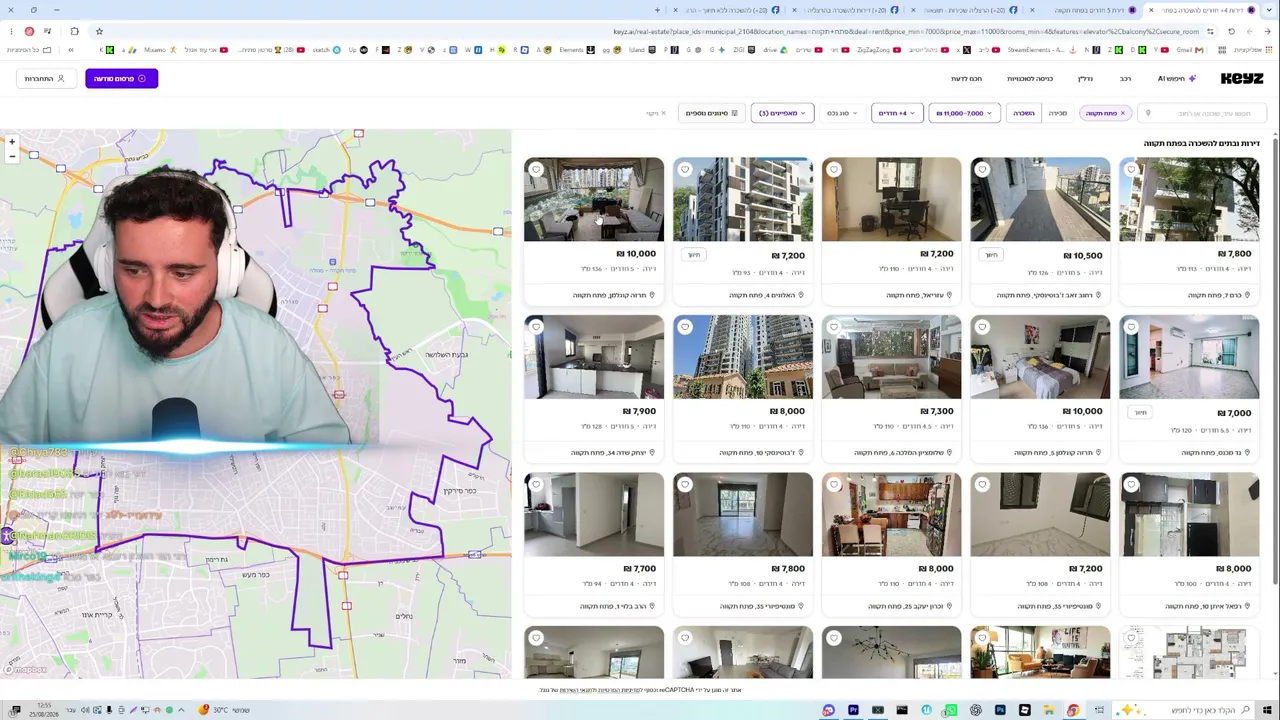Open additional filters panel

712,113
